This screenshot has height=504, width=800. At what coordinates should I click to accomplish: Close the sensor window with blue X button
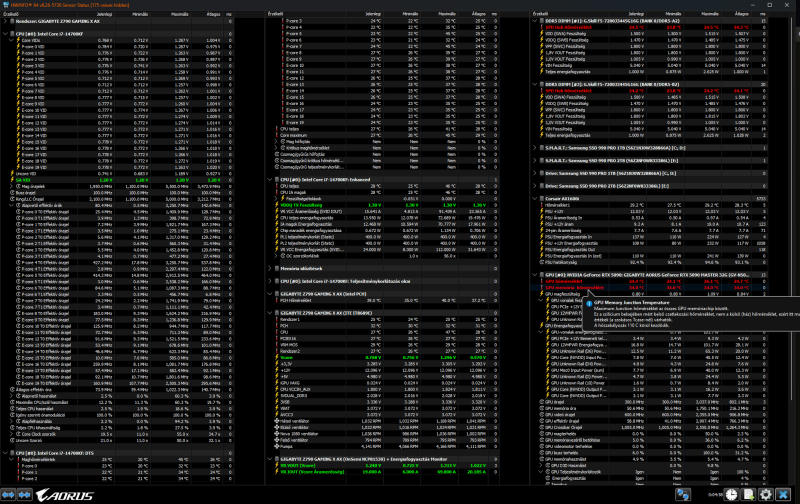pyautogui.click(x=783, y=494)
